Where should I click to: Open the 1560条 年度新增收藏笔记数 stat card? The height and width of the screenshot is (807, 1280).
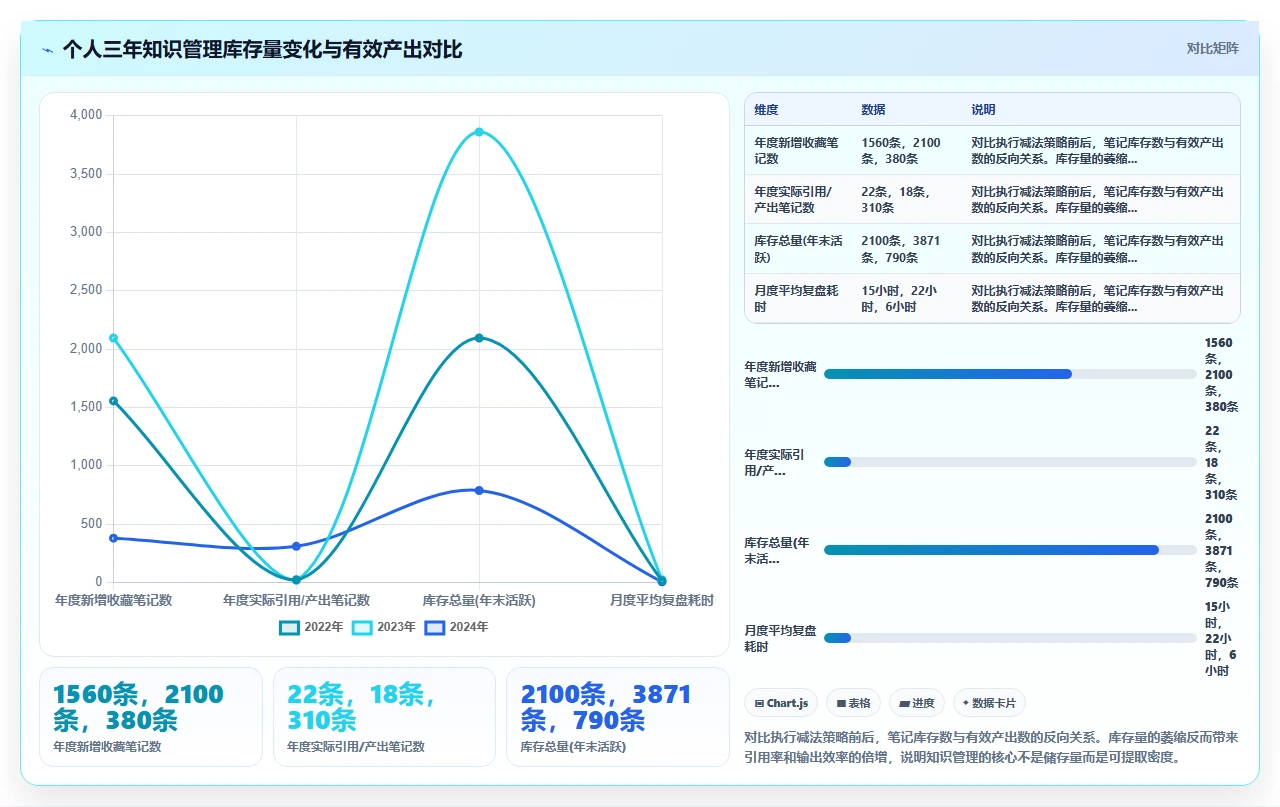point(151,717)
